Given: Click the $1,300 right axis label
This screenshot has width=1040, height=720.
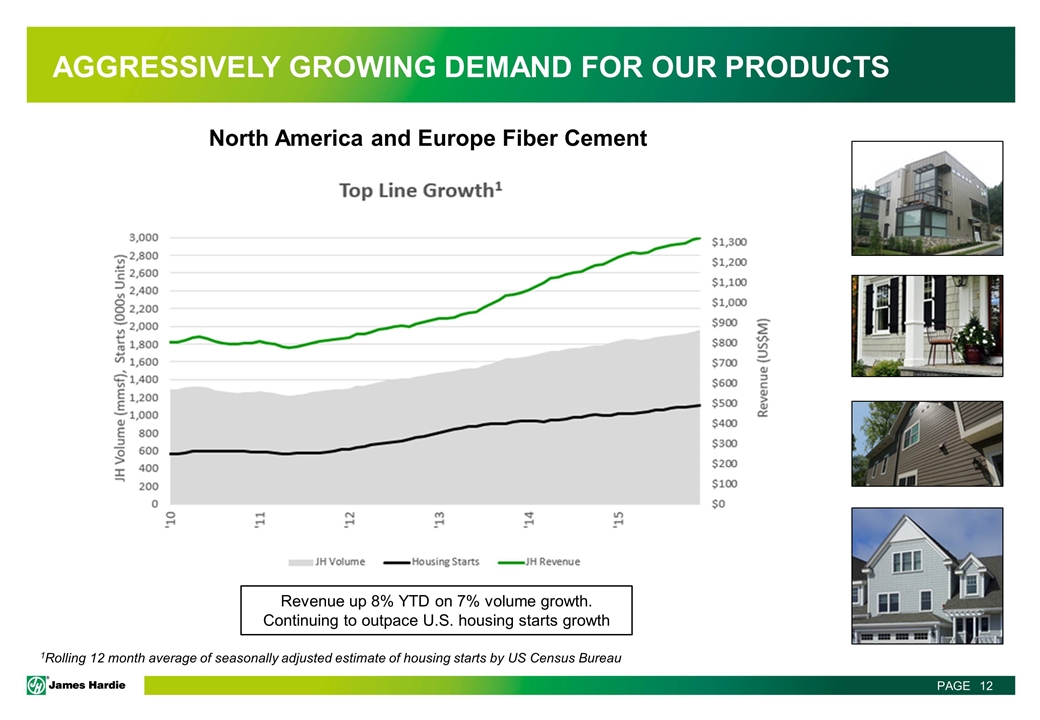Looking at the screenshot, I should click(728, 242).
